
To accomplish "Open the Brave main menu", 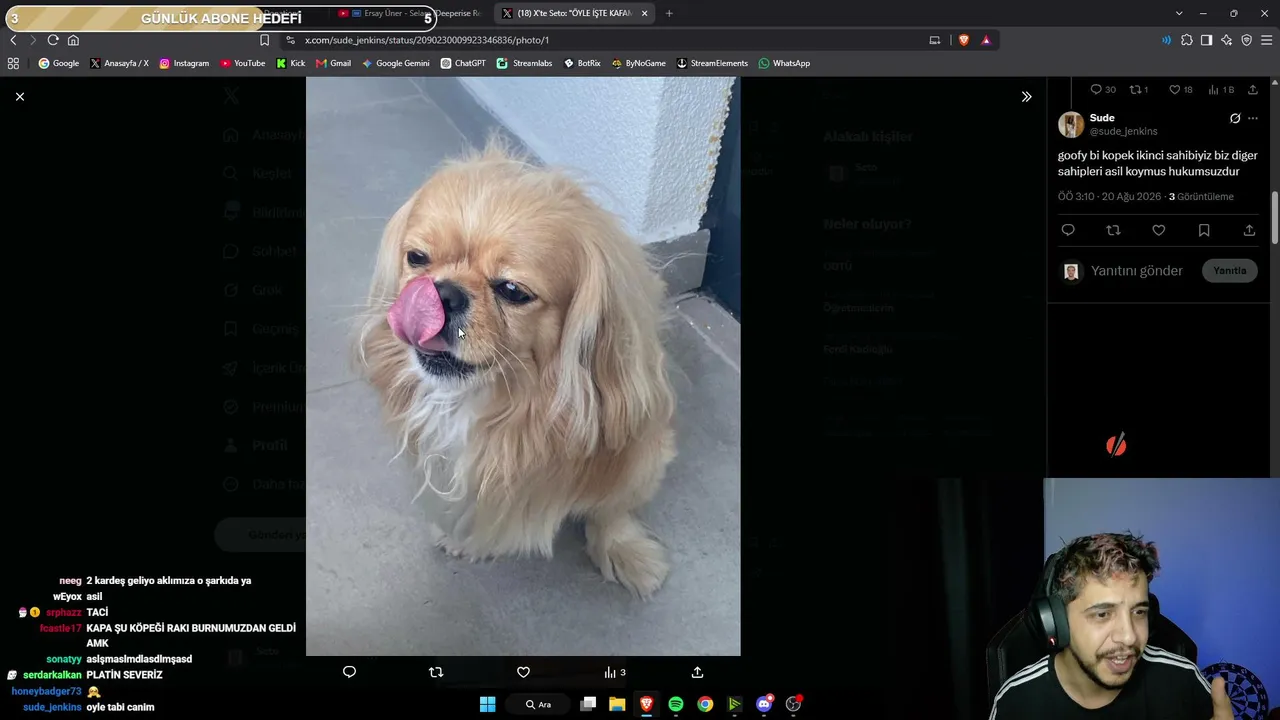I will (x=1267, y=40).
